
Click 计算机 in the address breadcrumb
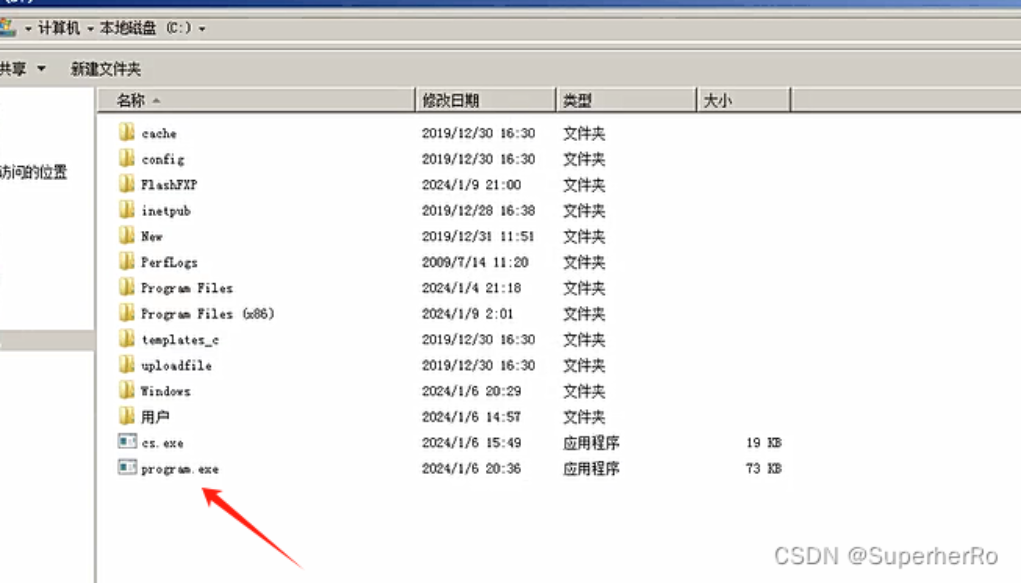tap(59, 28)
